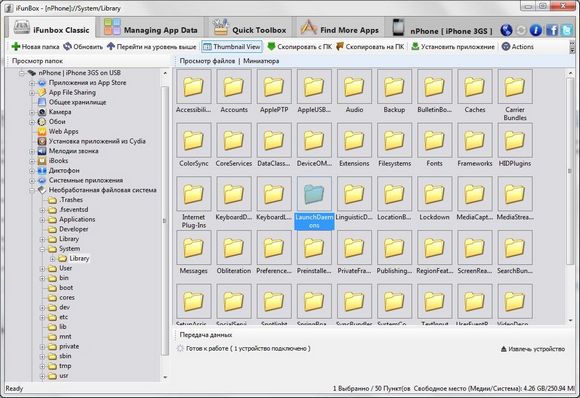The image size is (580, 398).
Task: Select the Obliteration folder icon
Action: pyautogui.click(x=234, y=247)
